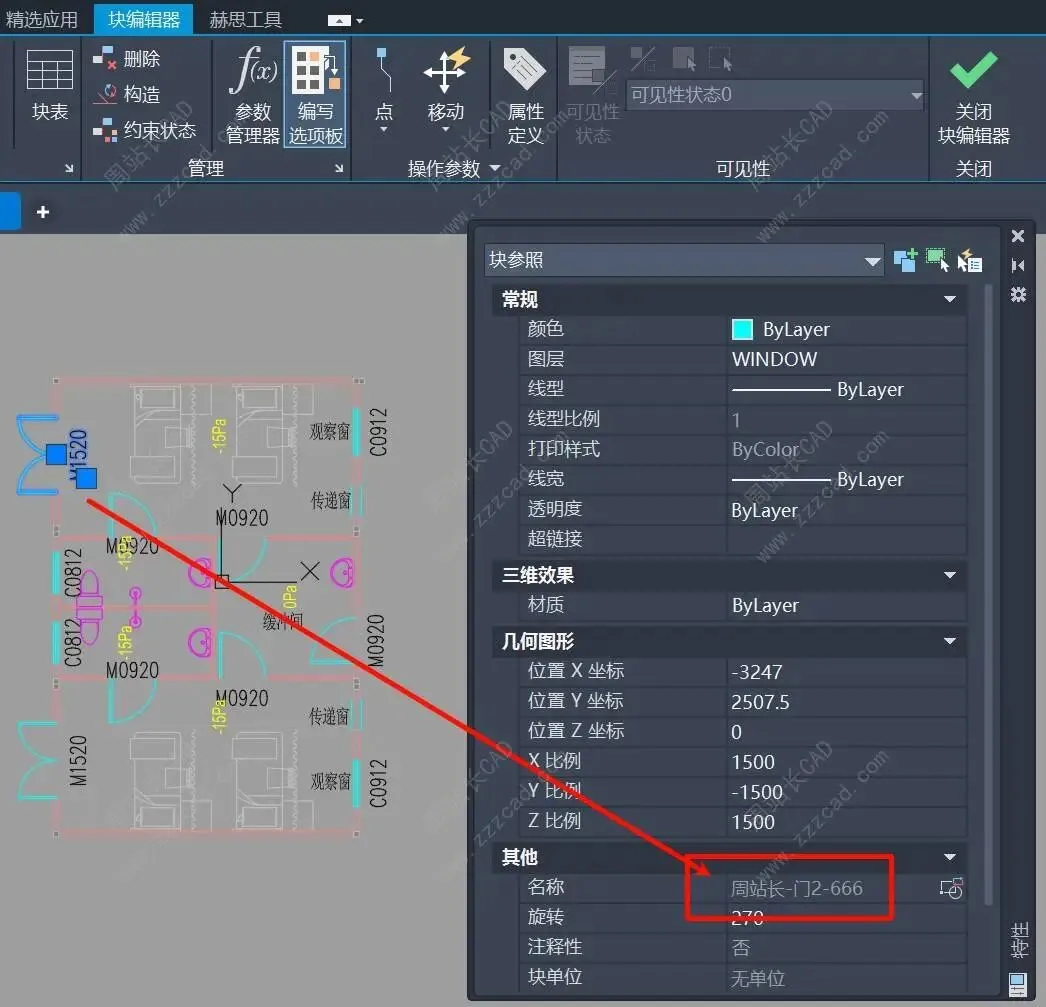Add a new drawing tab with plus
The image size is (1046, 1007).
click(x=43, y=212)
